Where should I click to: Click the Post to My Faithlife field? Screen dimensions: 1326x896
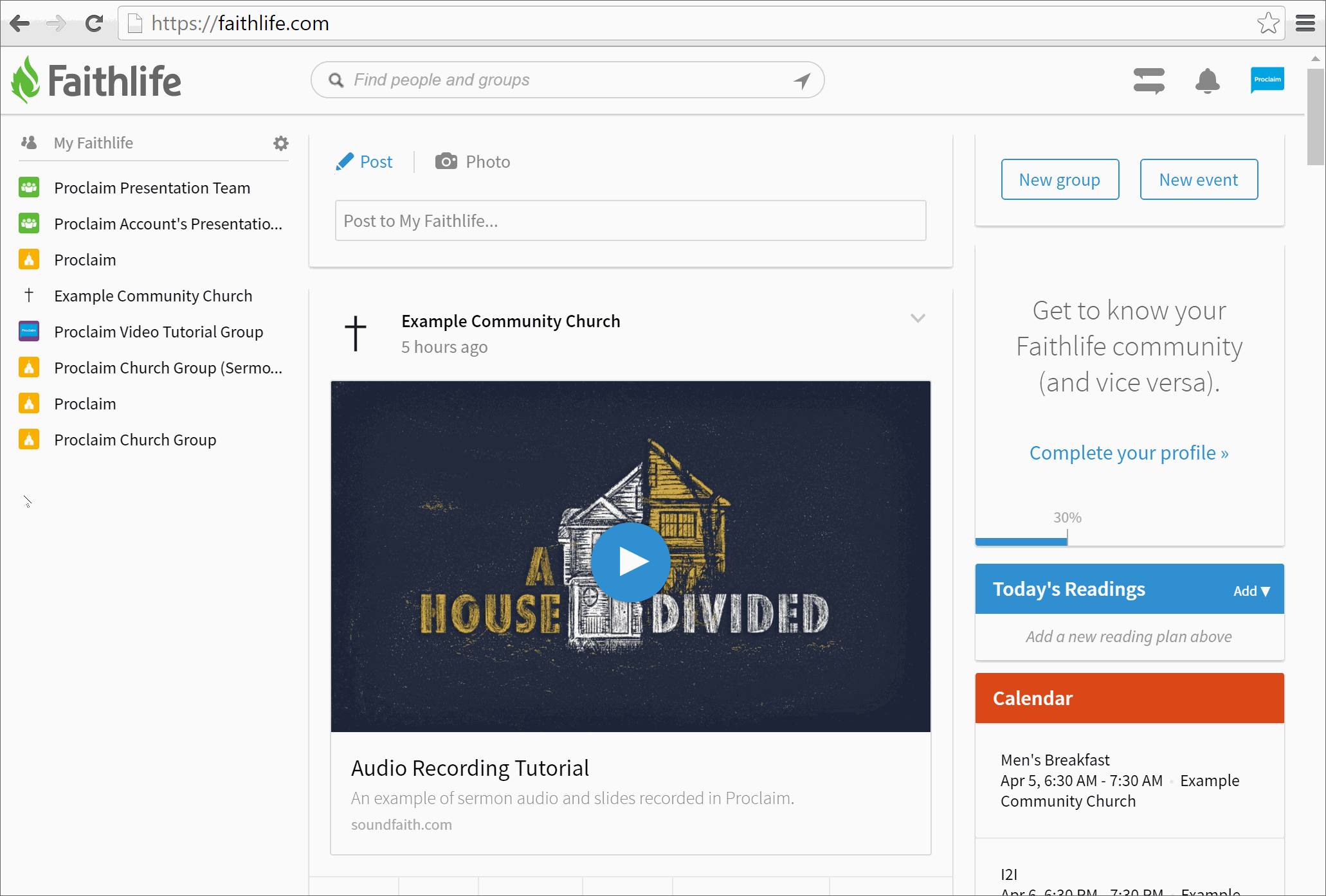pos(631,220)
